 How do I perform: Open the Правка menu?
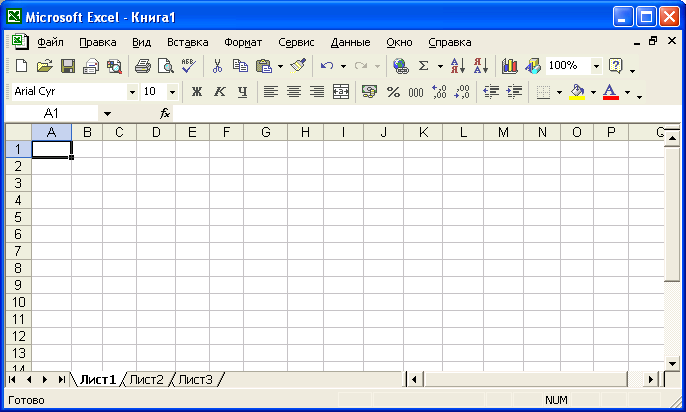pos(98,42)
